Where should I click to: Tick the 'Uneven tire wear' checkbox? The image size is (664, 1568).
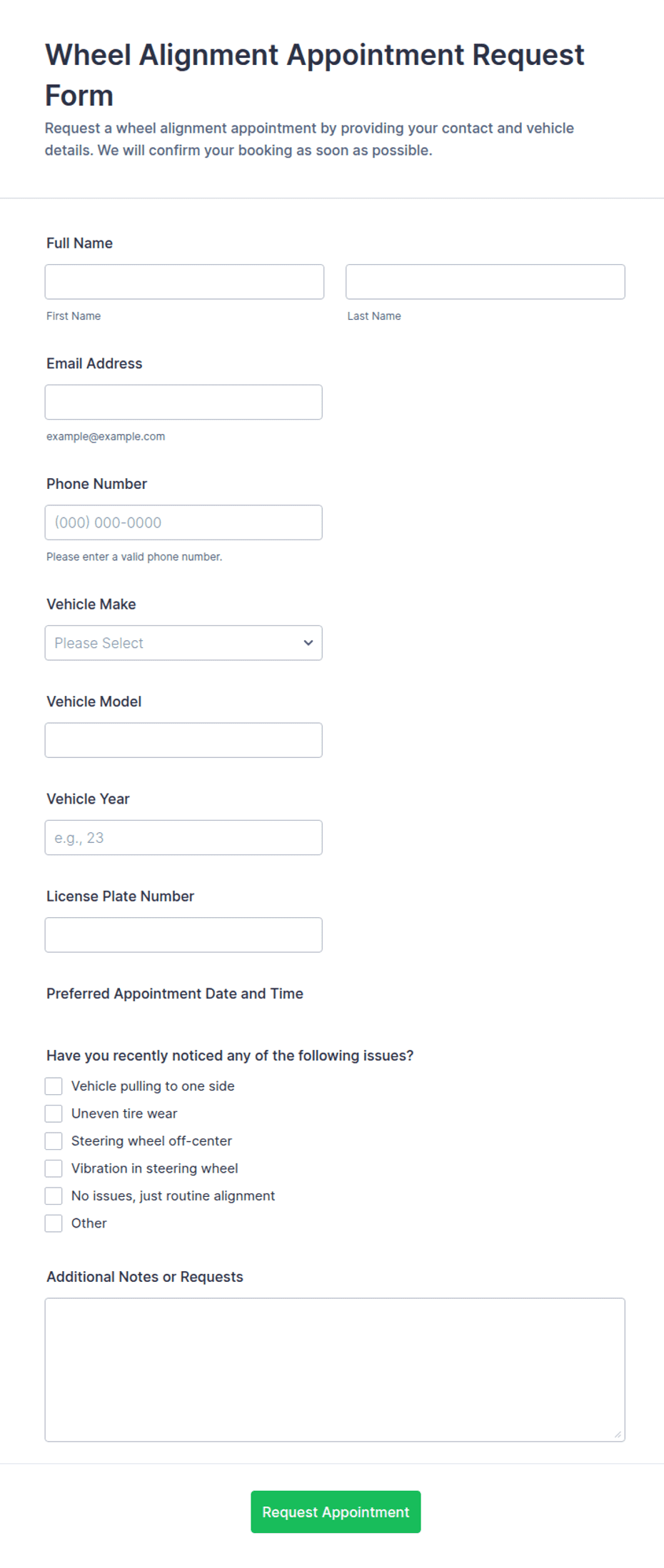point(54,1113)
